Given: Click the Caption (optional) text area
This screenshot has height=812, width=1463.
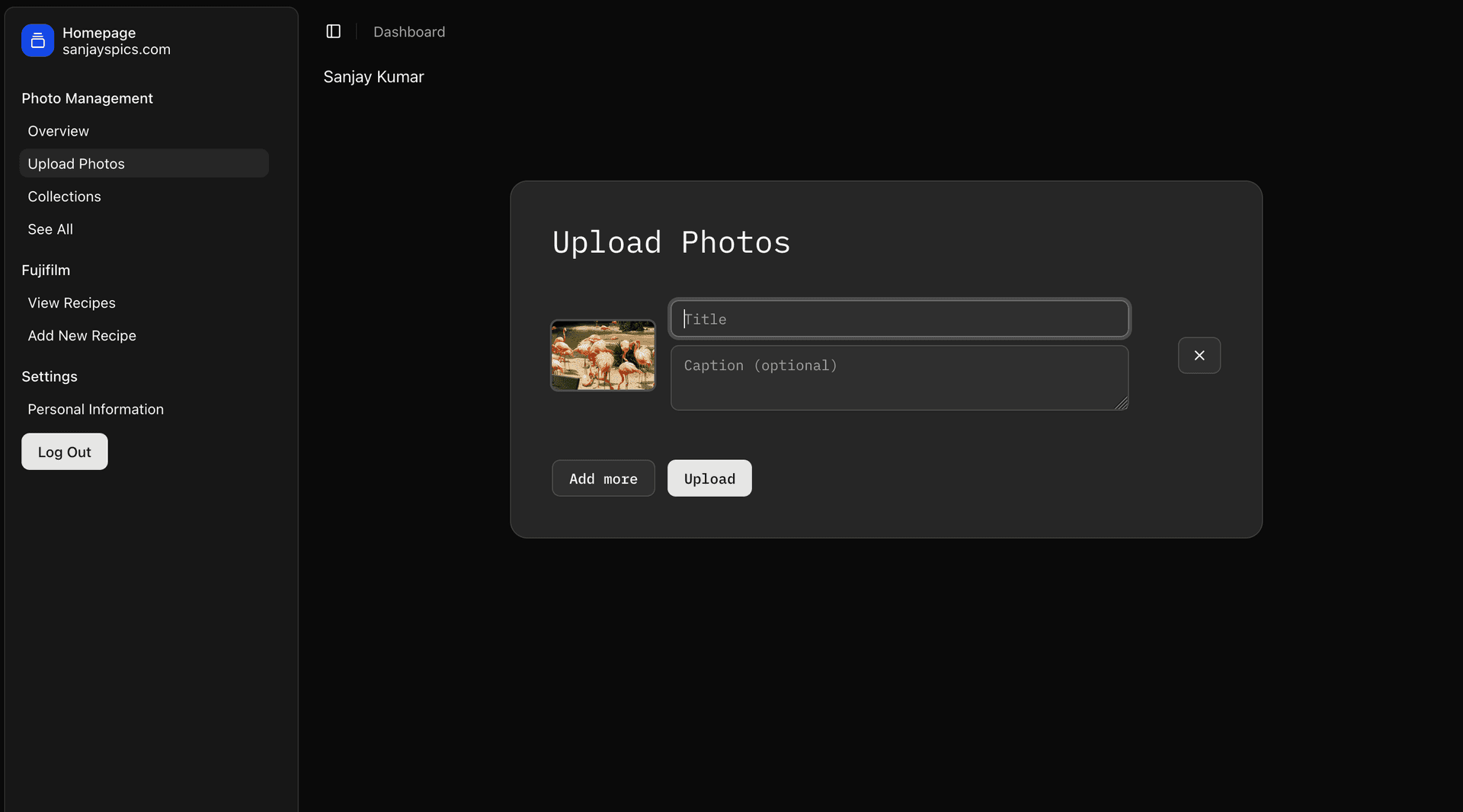Looking at the screenshot, I should 899,378.
